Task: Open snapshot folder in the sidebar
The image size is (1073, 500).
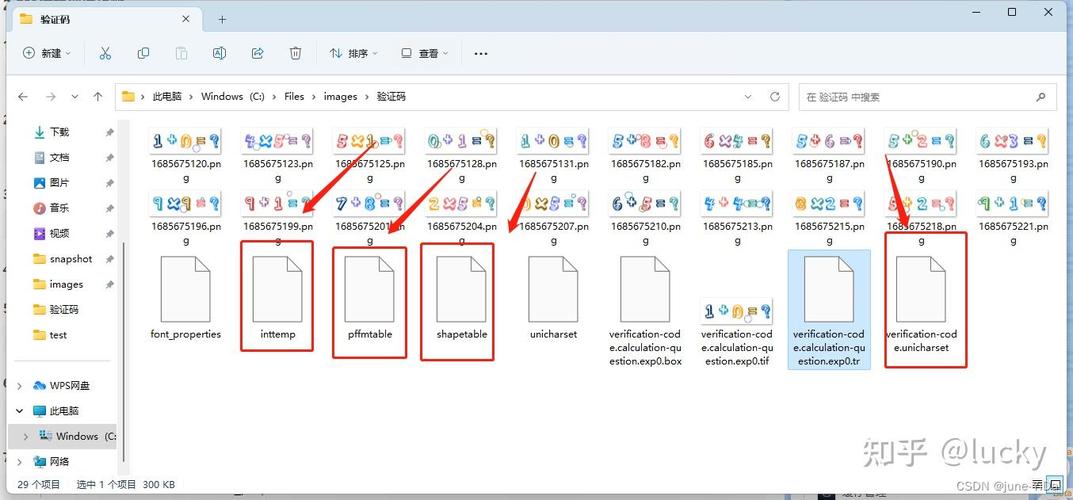Action: [71, 259]
